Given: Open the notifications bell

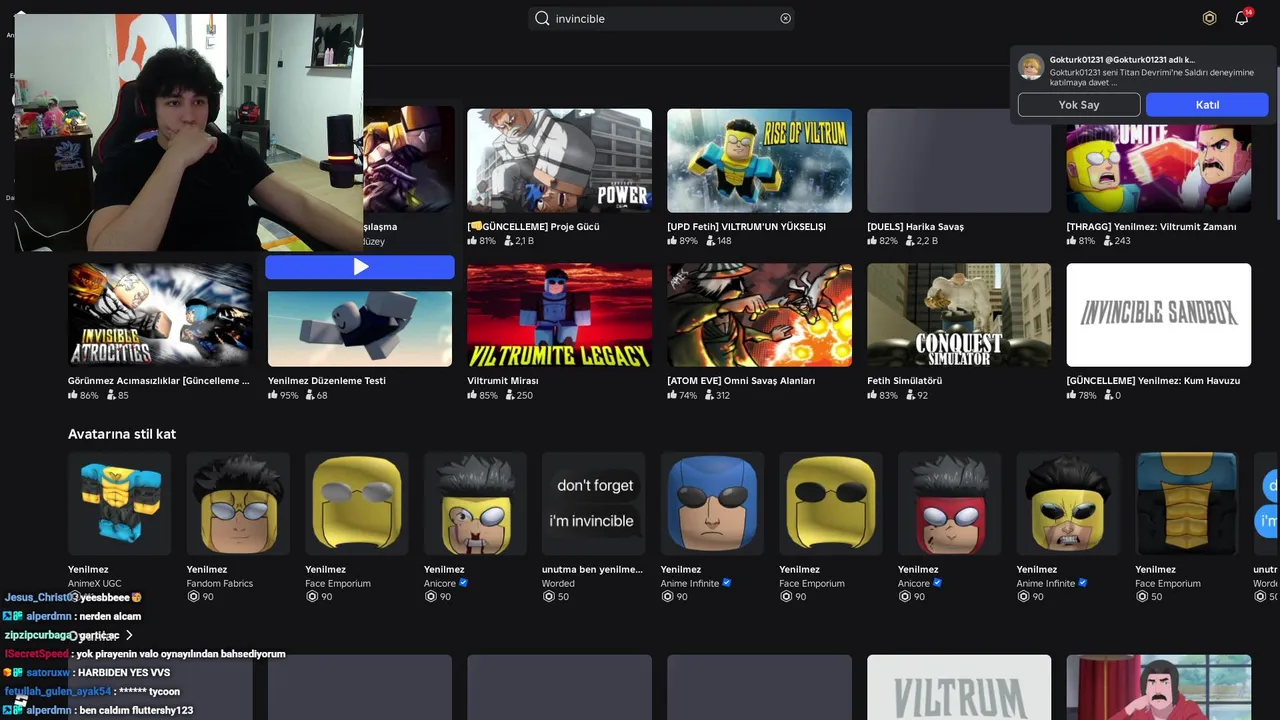Looking at the screenshot, I should click(1241, 18).
